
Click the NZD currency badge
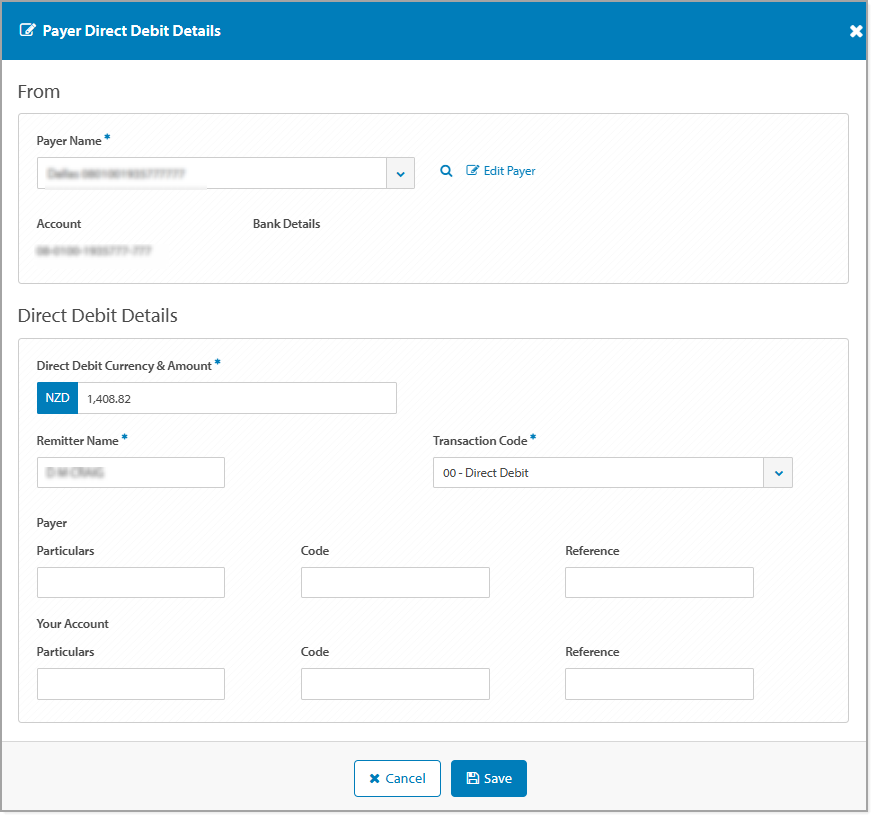coord(57,397)
